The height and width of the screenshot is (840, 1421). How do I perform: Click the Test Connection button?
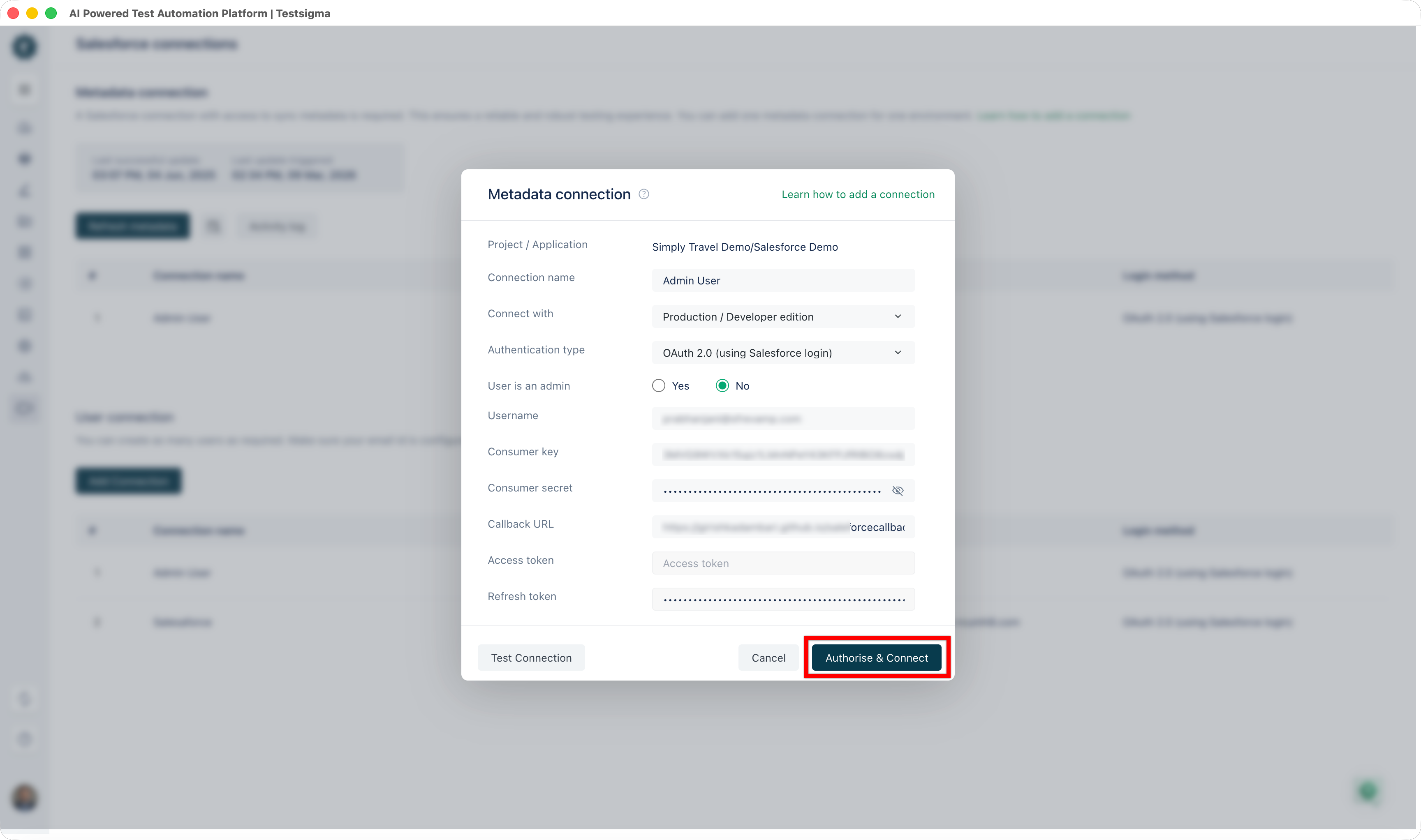531,657
